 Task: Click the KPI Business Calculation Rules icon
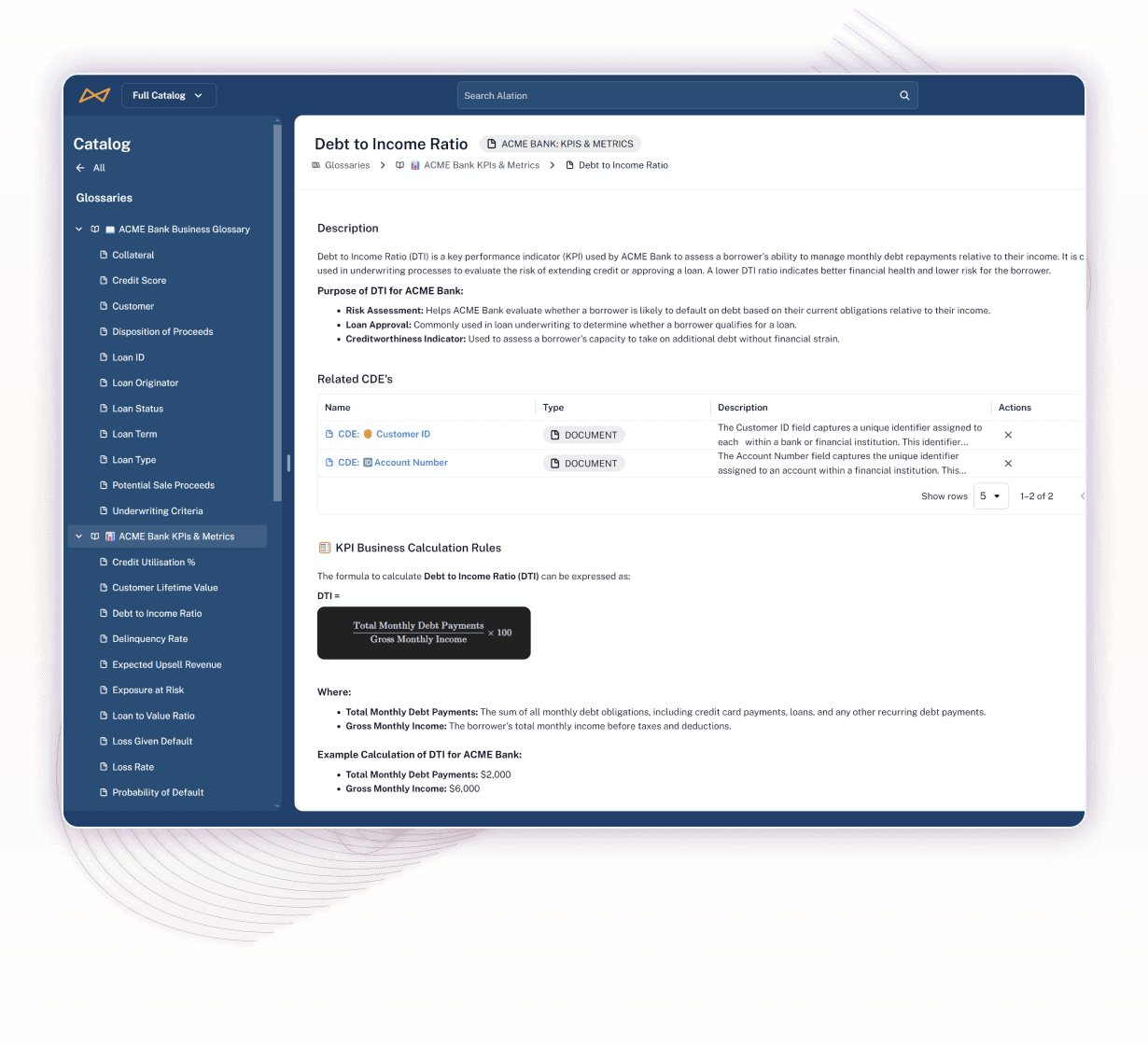click(x=325, y=548)
